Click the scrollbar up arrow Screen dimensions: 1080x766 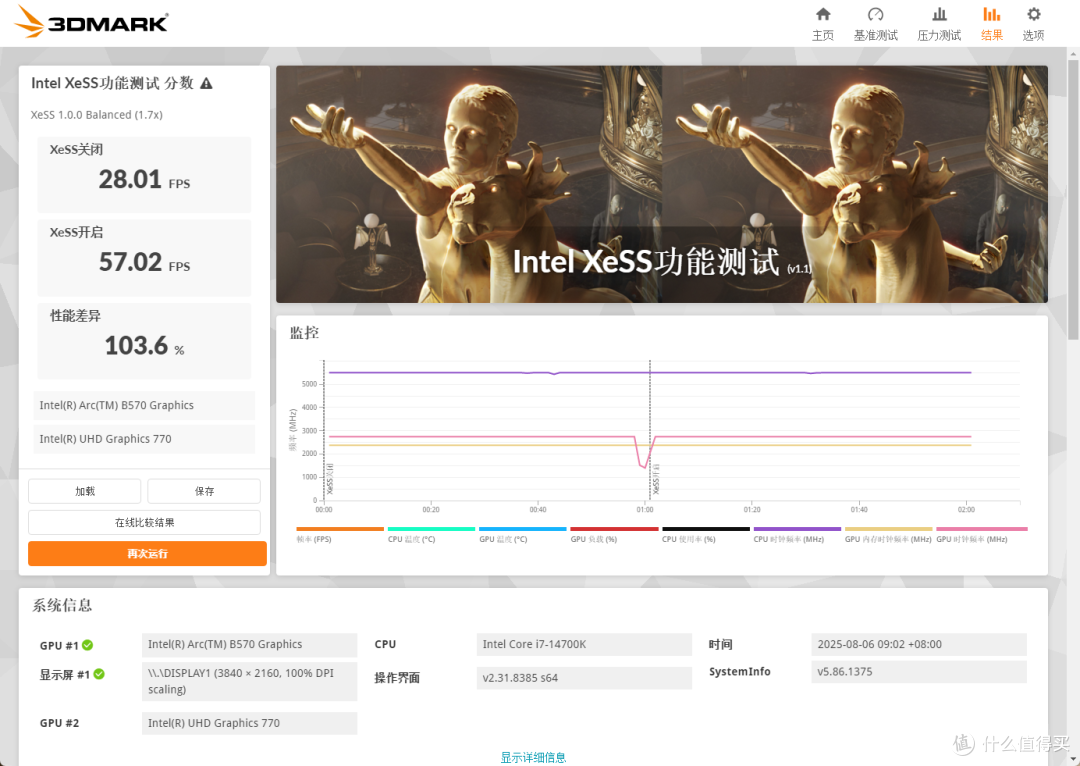pyautogui.click(x=1073, y=53)
